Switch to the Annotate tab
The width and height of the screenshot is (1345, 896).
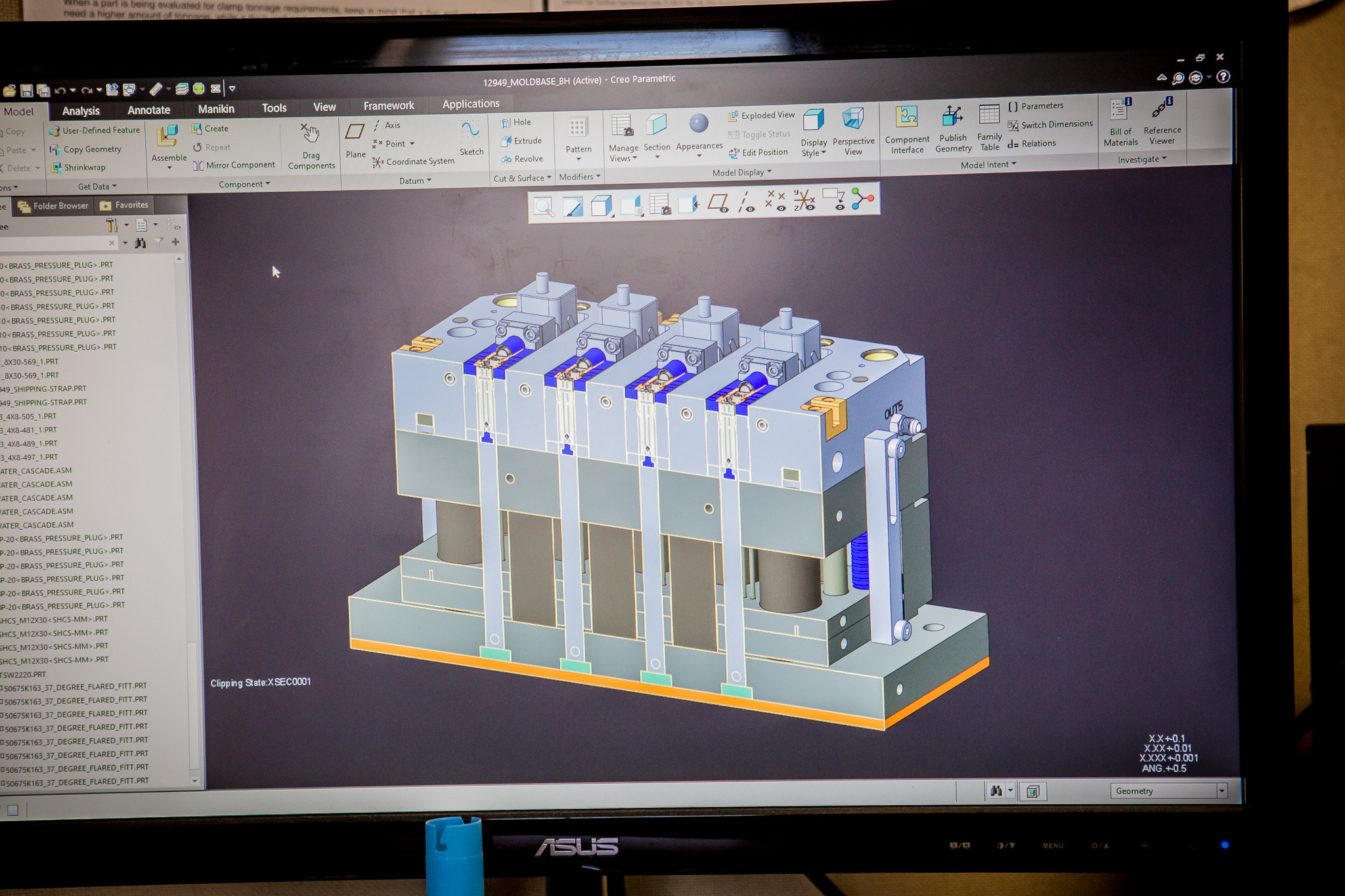pos(148,110)
